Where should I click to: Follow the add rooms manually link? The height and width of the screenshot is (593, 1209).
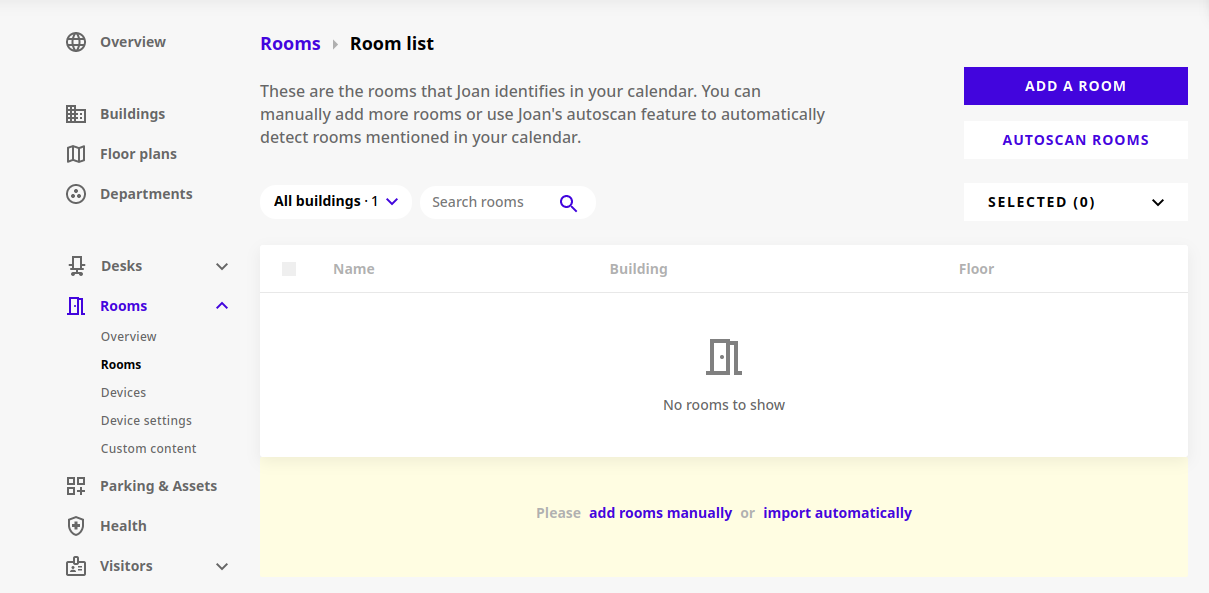(661, 513)
